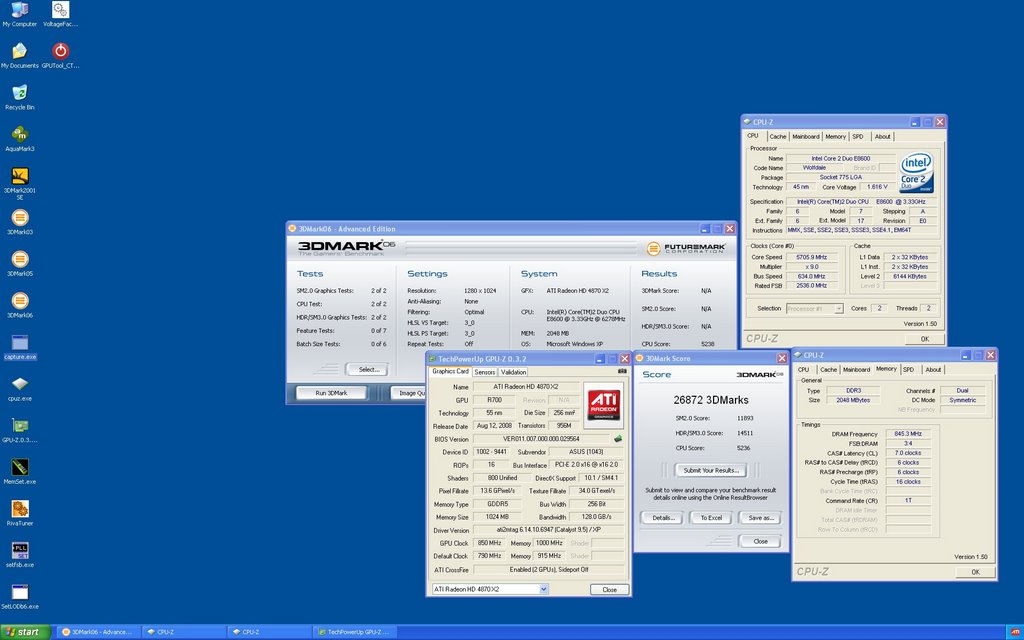Viewport: 1024px width, 640px height.
Task: Click Run 3DMark button
Action: tap(331, 393)
